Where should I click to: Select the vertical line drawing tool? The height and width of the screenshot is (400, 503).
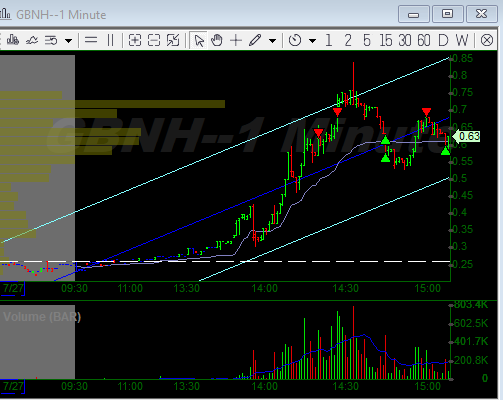(x=110, y=40)
